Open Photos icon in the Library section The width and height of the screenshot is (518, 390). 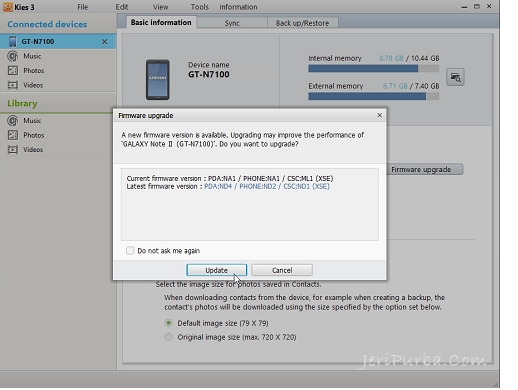(13, 135)
